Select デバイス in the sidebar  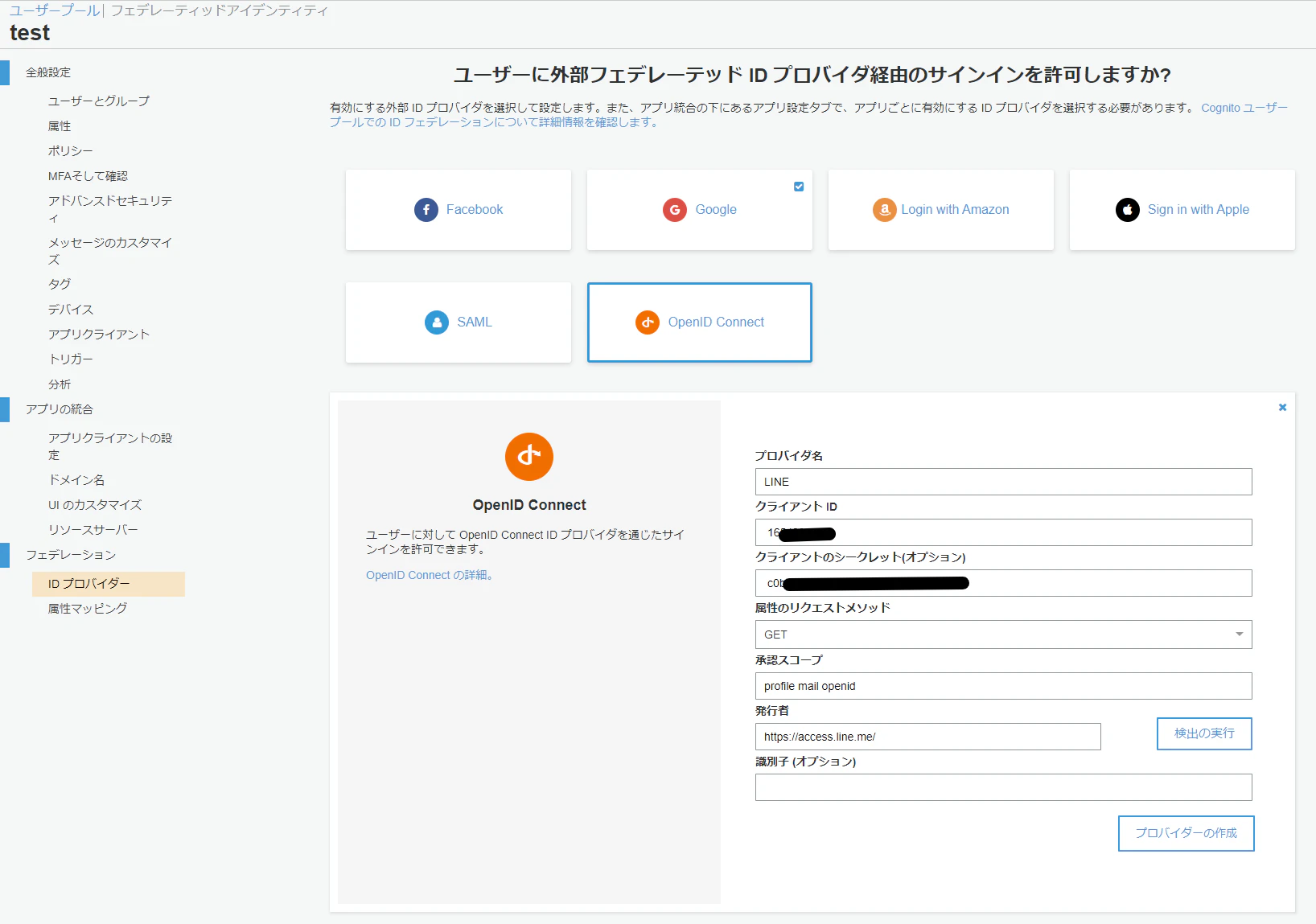(71, 309)
